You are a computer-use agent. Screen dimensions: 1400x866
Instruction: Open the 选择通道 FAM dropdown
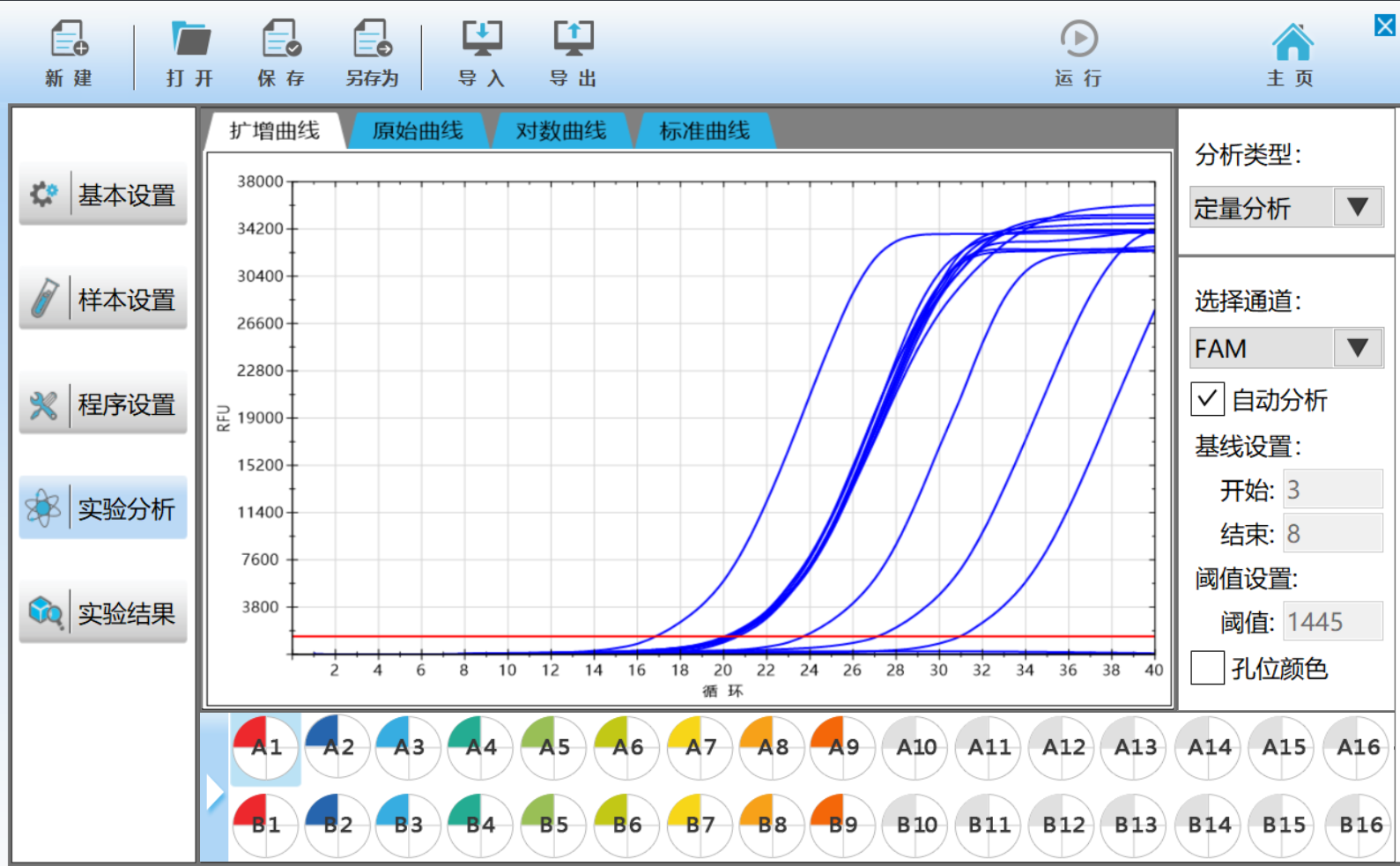click(x=1357, y=349)
